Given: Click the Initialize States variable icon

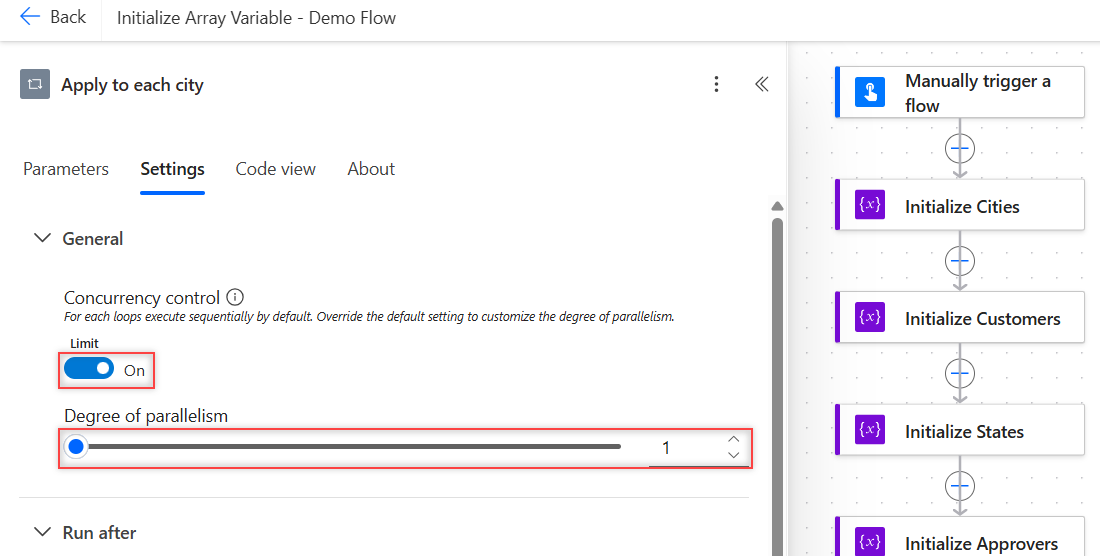Looking at the screenshot, I should point(870,429).
